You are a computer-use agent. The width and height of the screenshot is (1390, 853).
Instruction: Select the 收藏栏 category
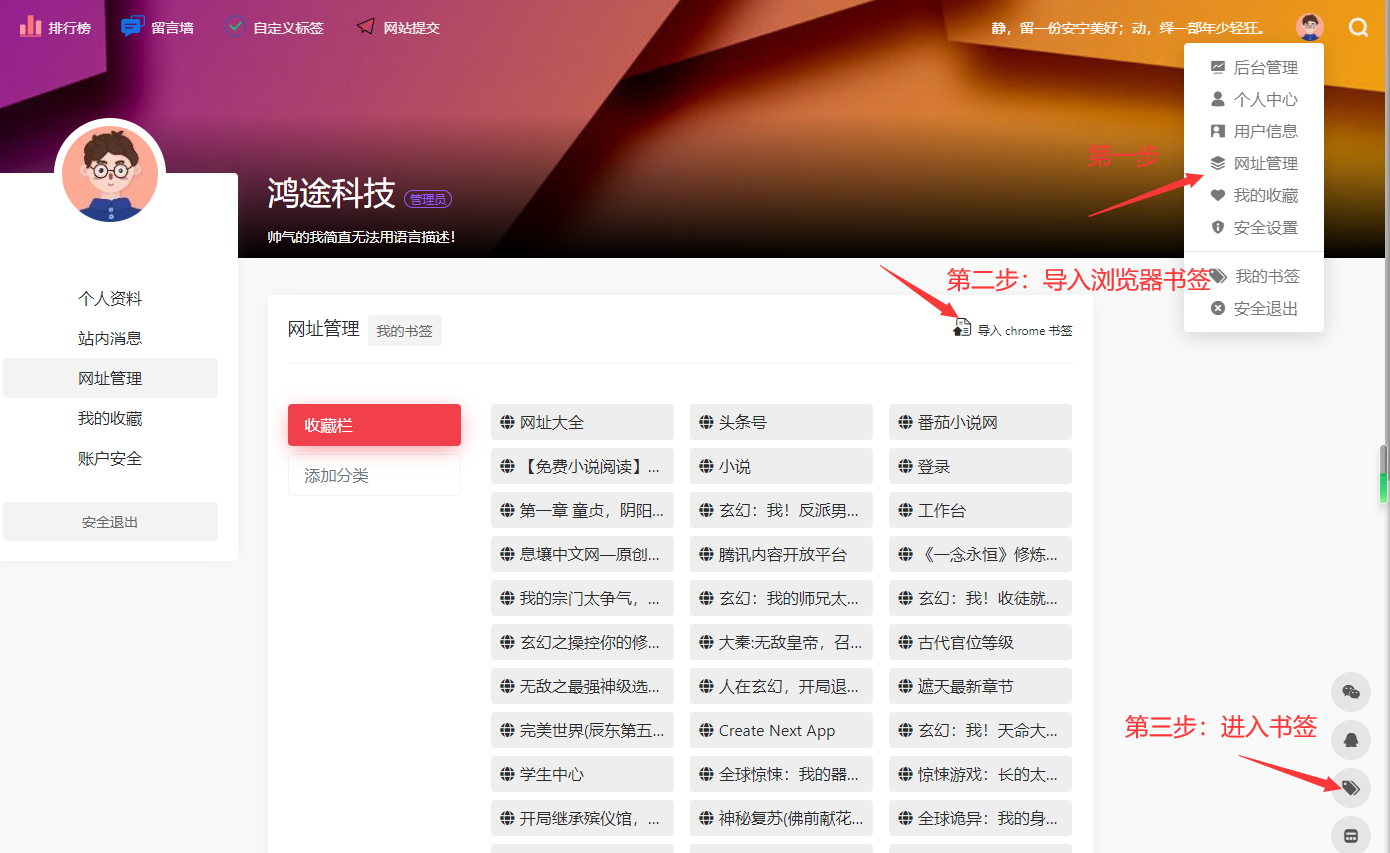pos(374,425)
